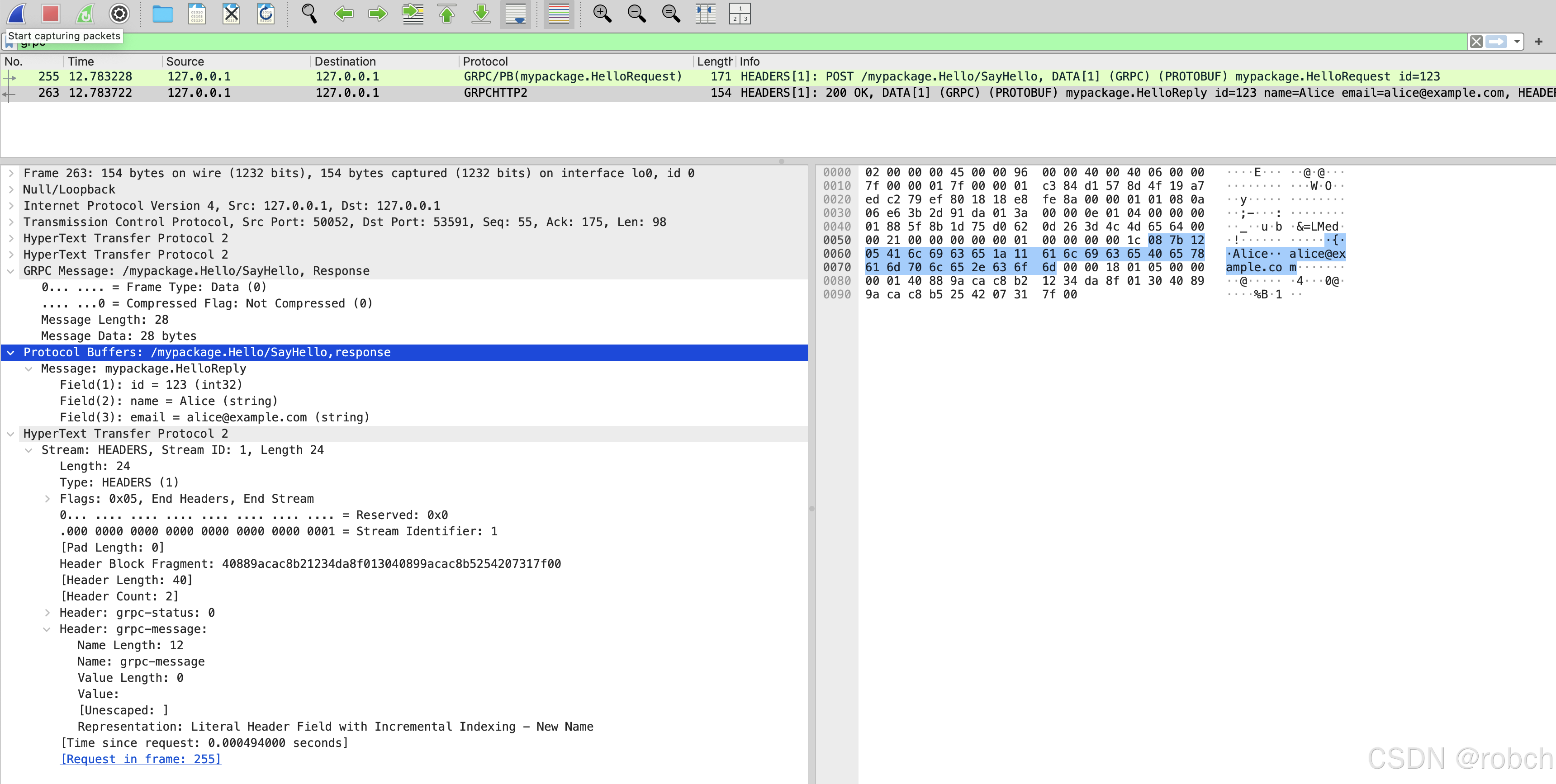Go back in packet history
The width and height of the screenshot is (1556, 784).
point(344,13)
